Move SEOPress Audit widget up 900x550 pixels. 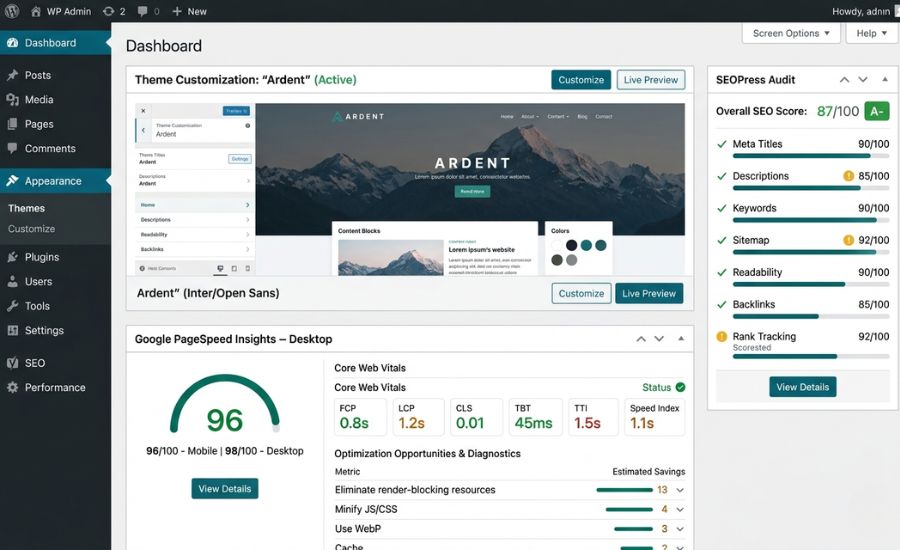(844, 80)
